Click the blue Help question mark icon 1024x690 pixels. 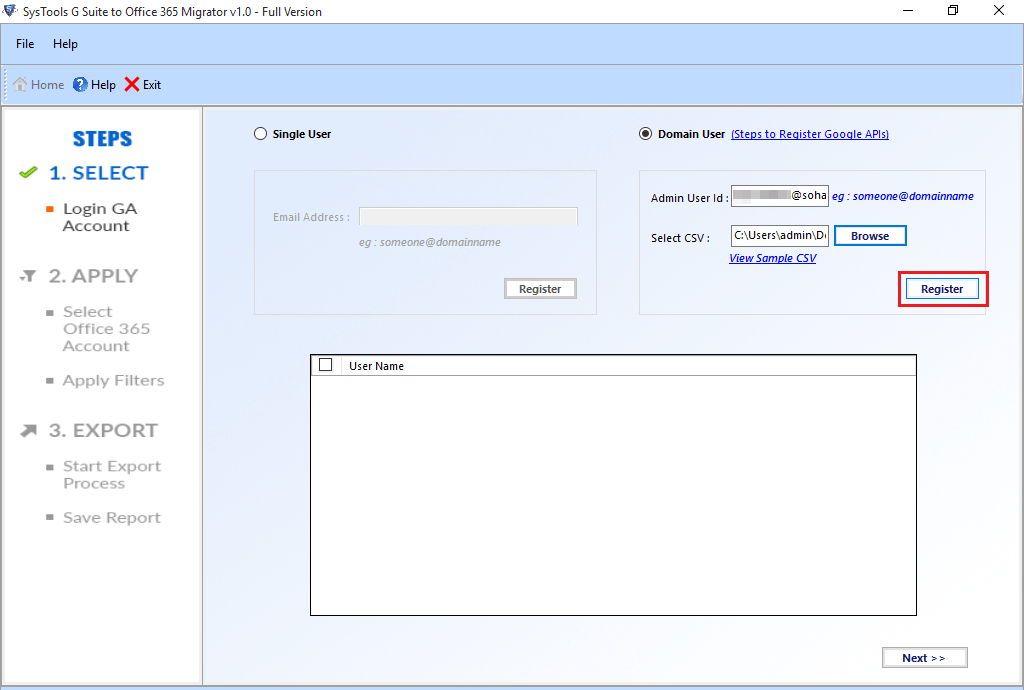pos(80,84)
